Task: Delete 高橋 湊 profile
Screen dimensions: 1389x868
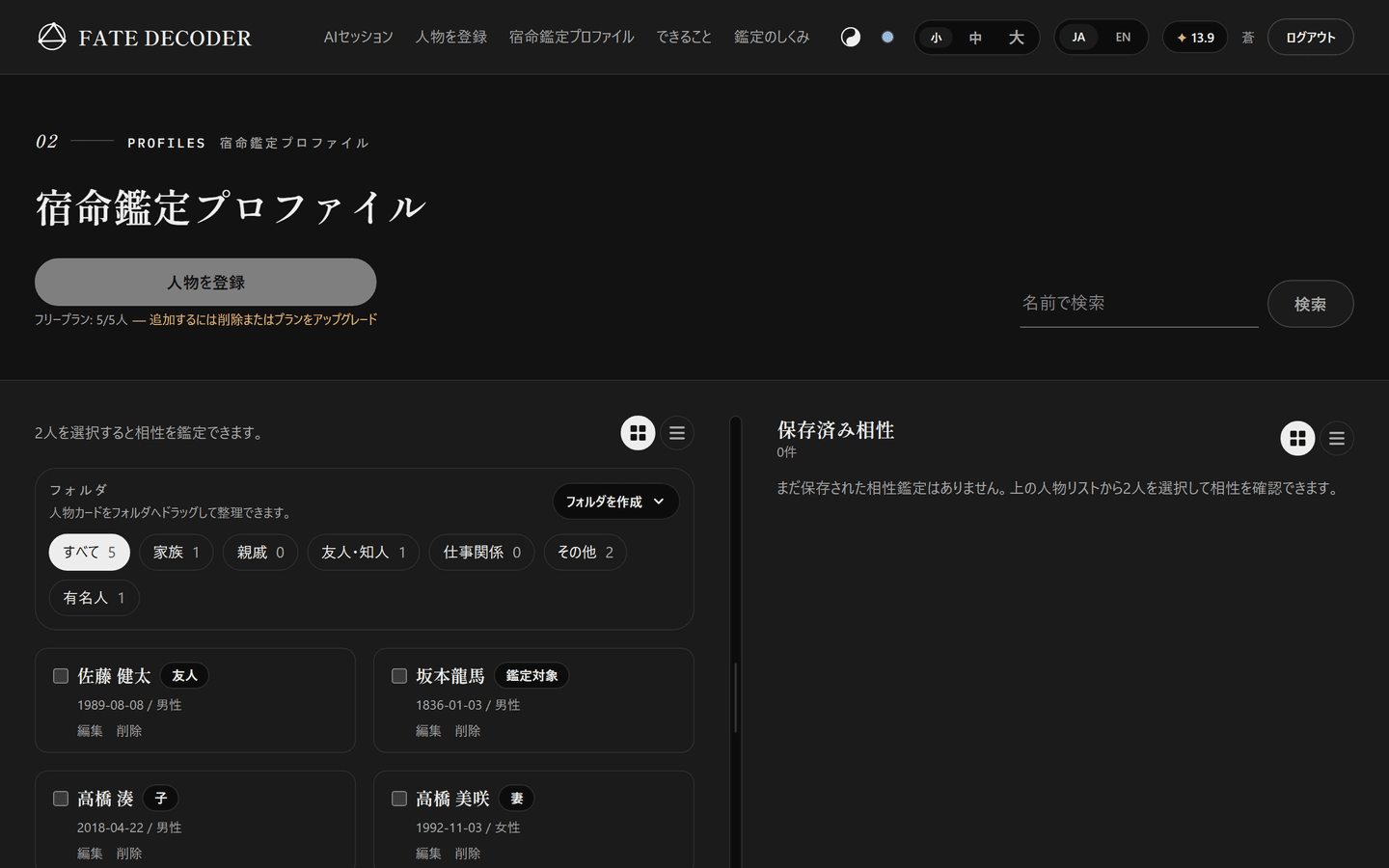Action: tap(129, 854)
